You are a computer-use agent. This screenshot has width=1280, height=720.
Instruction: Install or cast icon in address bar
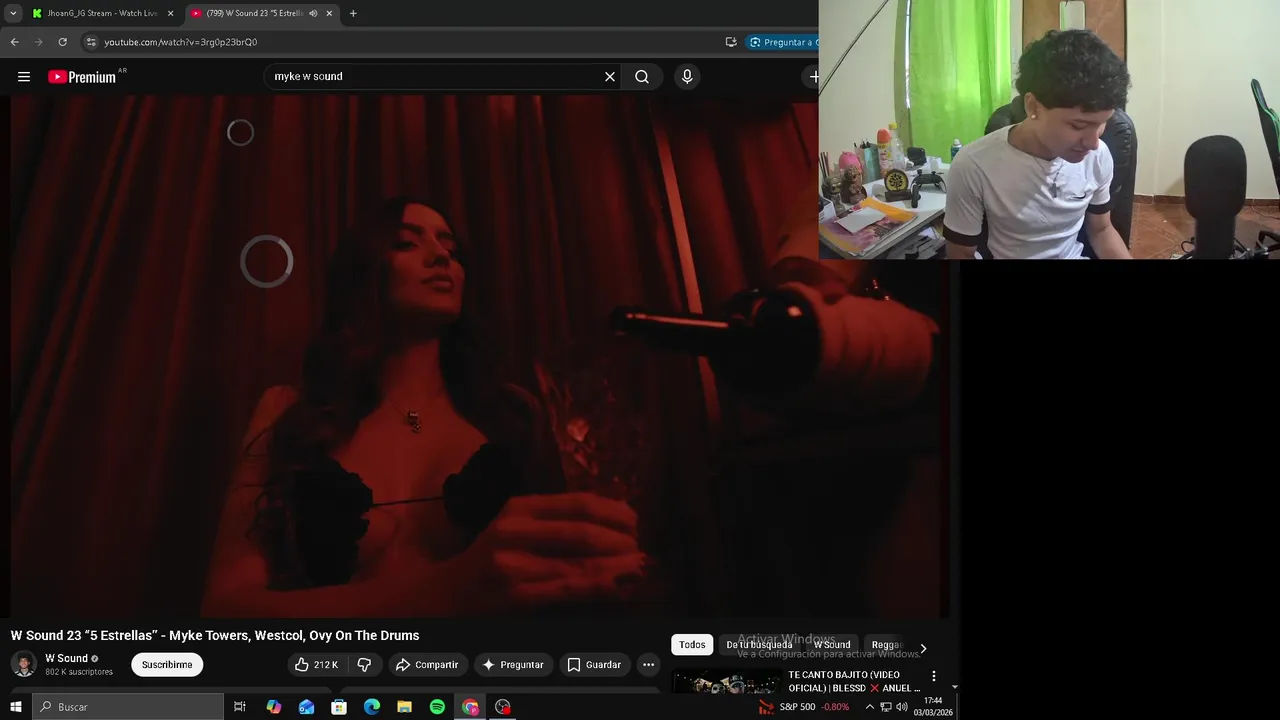click(731, 42)
